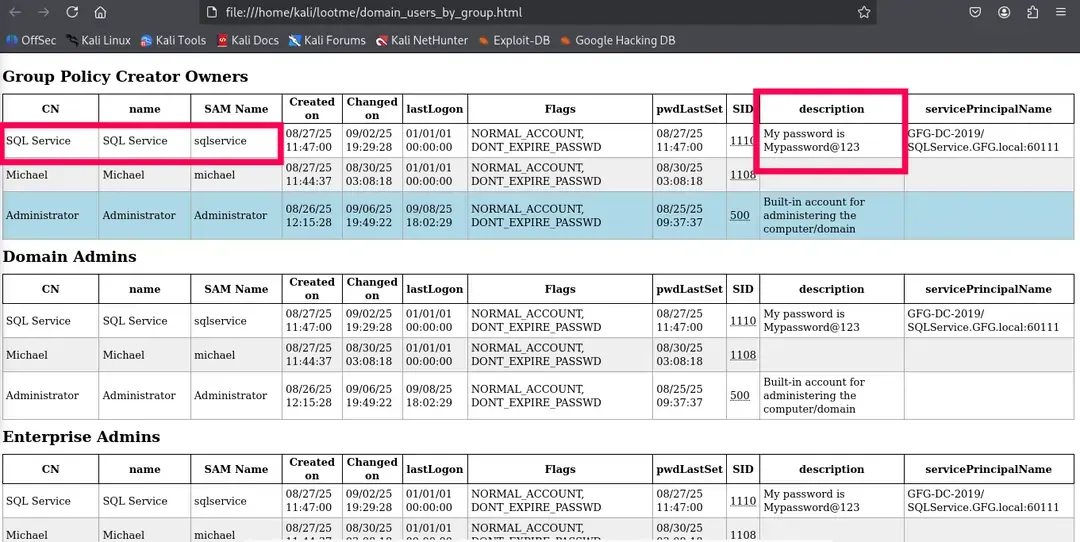Bookmark this page with the star icon
Viewport: 1080px width, 542px height.
tap(864, 12)
